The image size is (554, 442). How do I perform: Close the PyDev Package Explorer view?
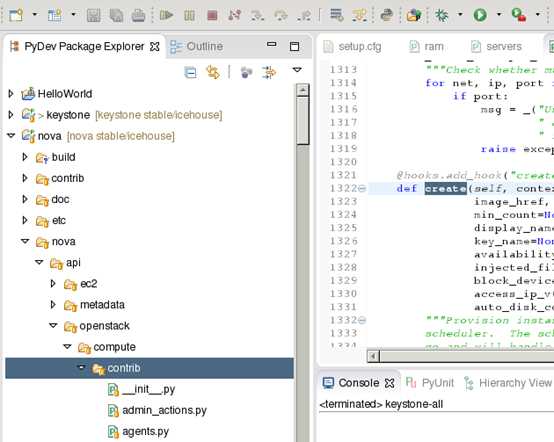[155, 47]
